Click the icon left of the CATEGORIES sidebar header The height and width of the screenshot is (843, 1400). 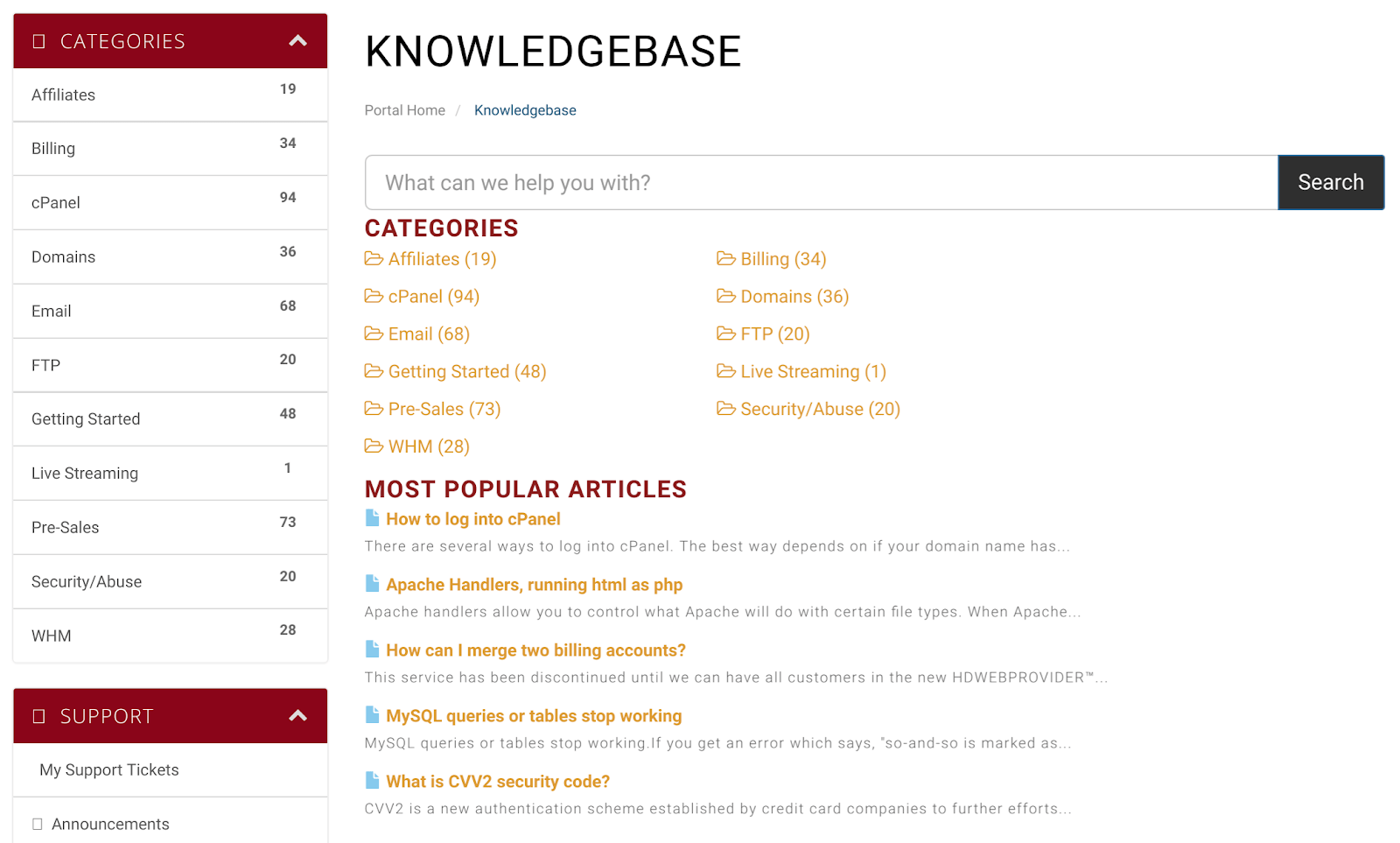click(38, 41)
